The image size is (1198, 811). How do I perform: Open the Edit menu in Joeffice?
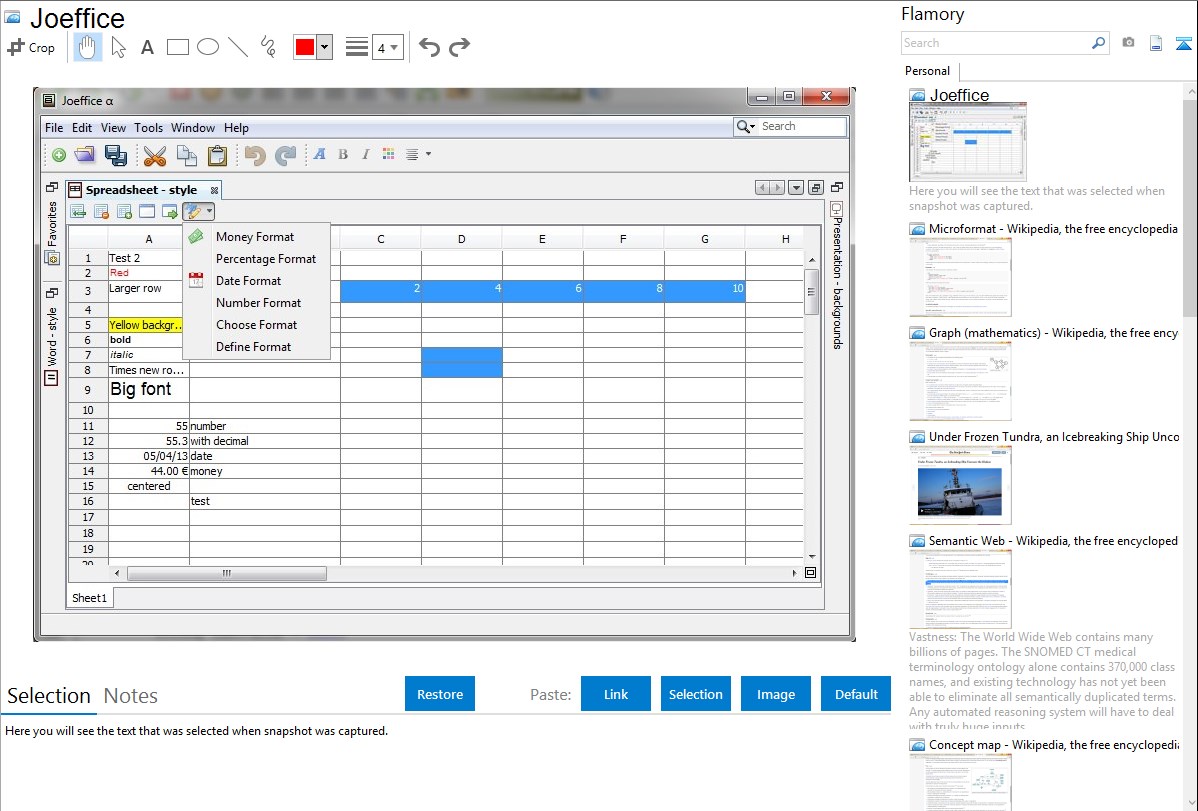(82, 128)
